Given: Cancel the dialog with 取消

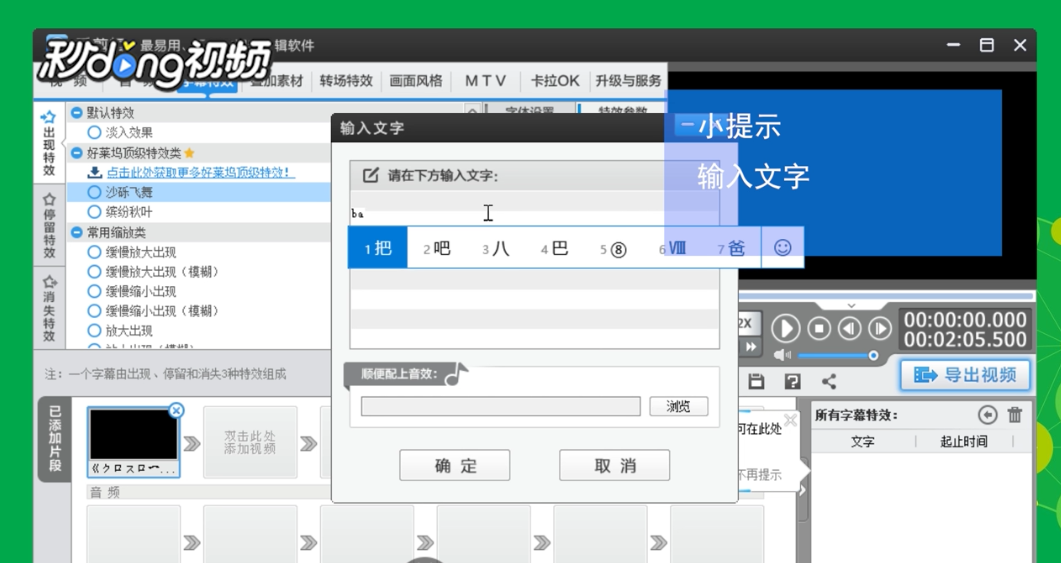Looking at the screenshot, I should coord(614,466).
